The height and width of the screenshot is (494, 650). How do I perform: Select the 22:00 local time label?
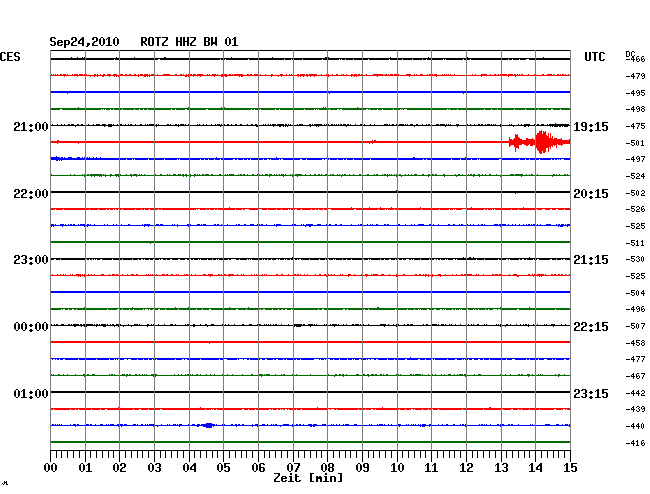pos(31,194)
